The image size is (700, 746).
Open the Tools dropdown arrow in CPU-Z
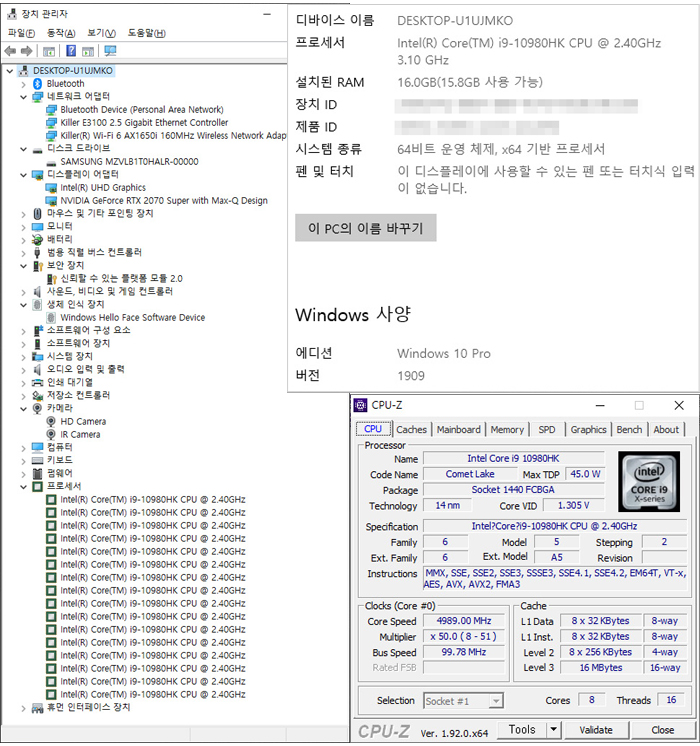coord(553,730)
